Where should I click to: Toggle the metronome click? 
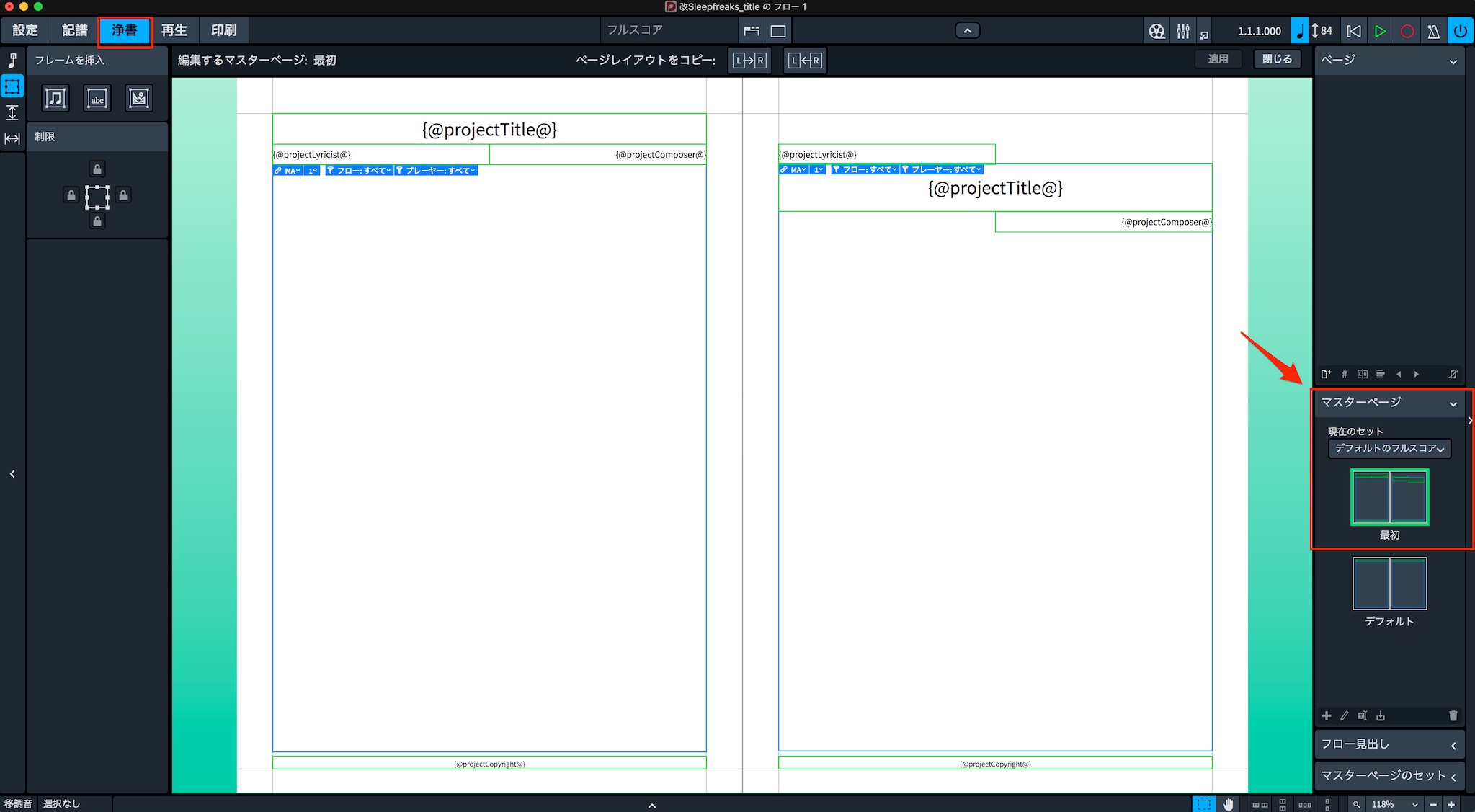click(1433, 31)
